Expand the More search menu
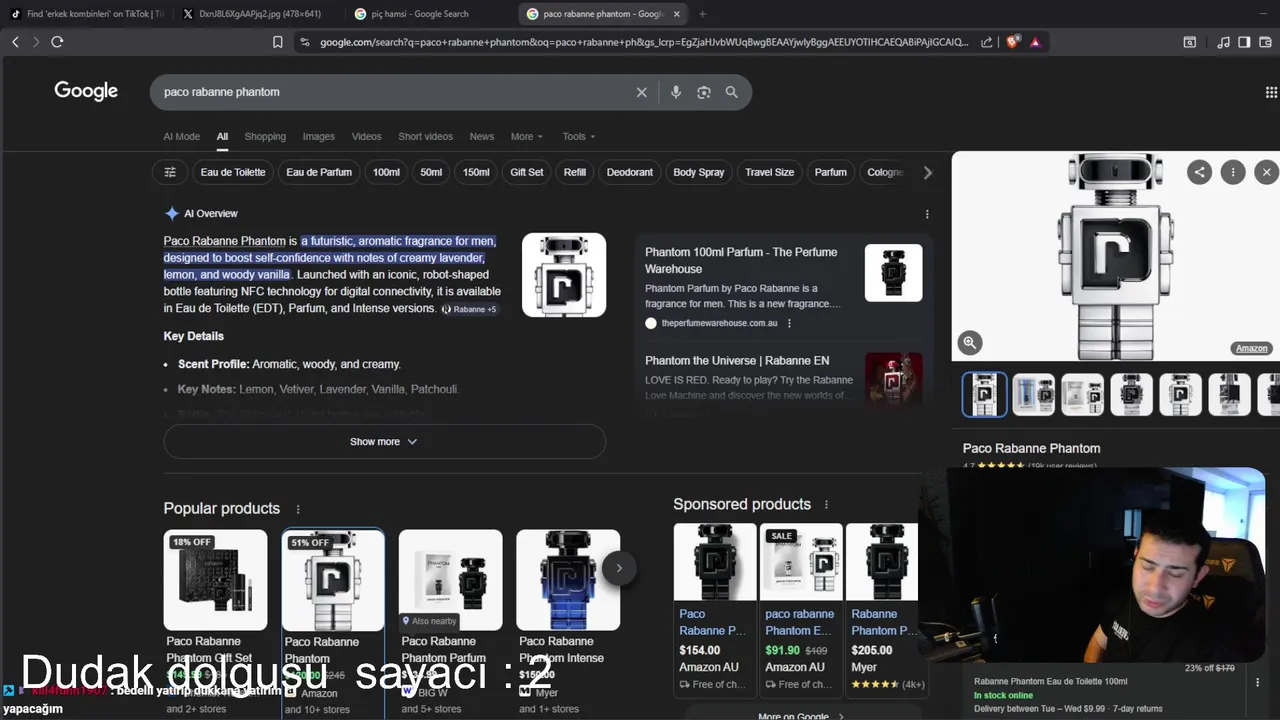 (526, 136)
